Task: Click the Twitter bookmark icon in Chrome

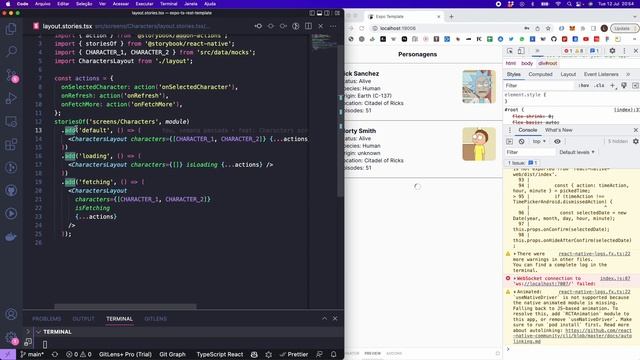Action: tap(511, 39)
